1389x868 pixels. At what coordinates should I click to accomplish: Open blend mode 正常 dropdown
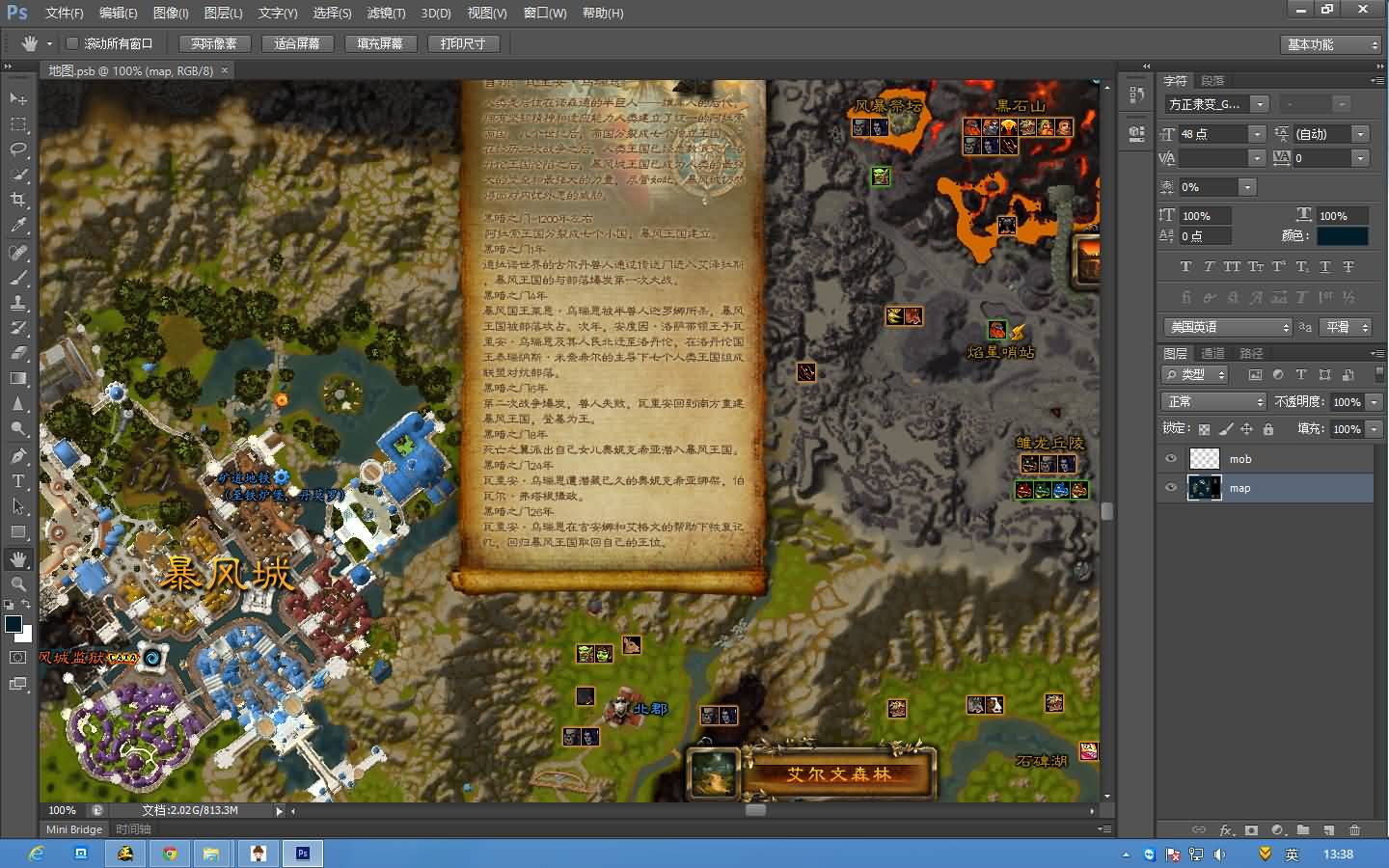click(x=1212, y=401)
